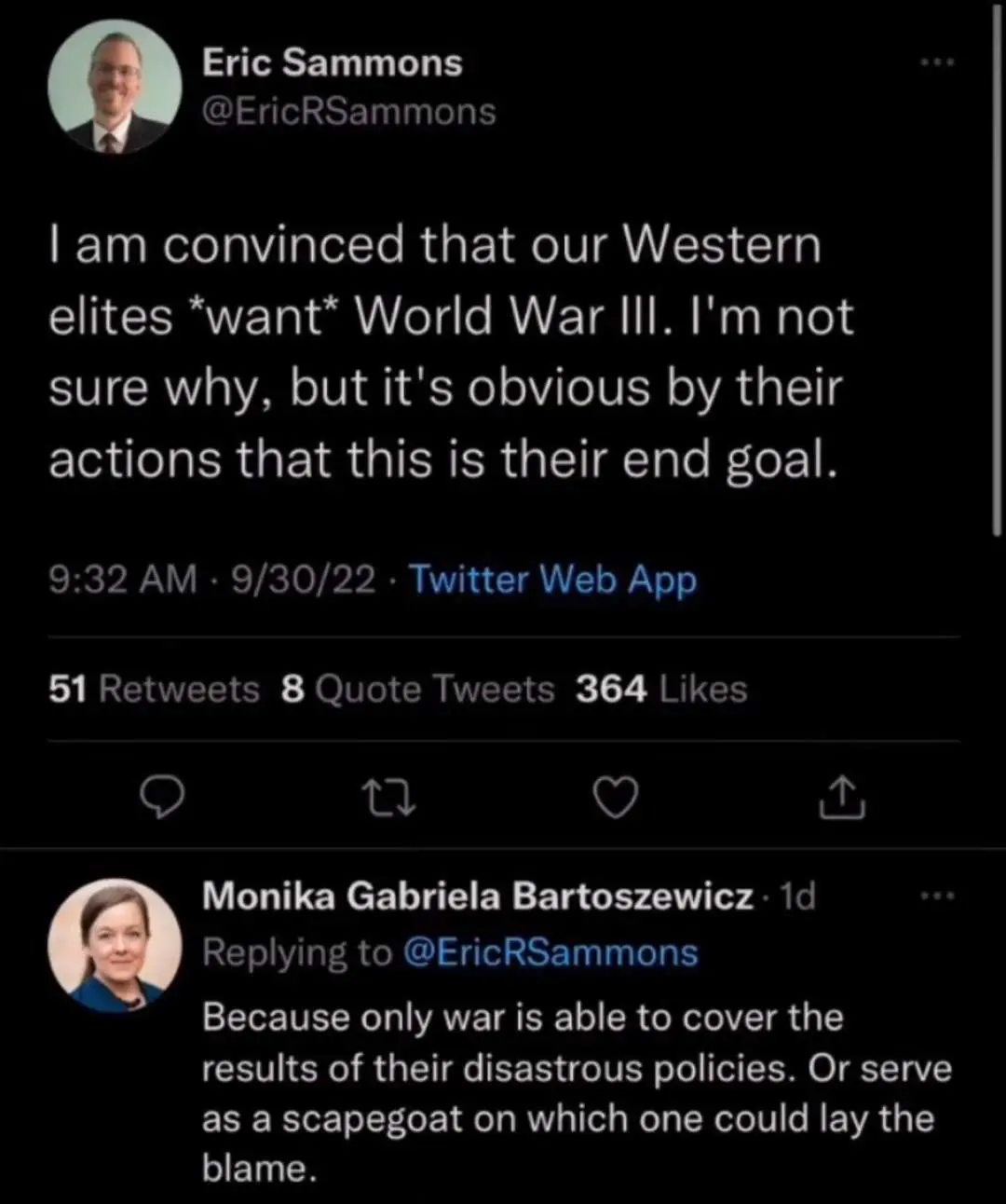The height and width of the screenshot is (1204, 1006).
Task: Click the share upload icon
Action: [842, 798]
